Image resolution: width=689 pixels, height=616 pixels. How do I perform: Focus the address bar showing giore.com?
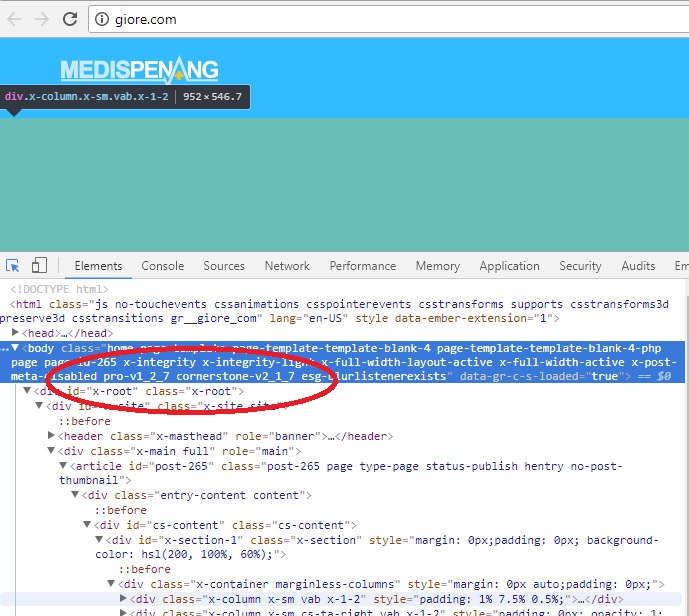click(x=388, y=19)
